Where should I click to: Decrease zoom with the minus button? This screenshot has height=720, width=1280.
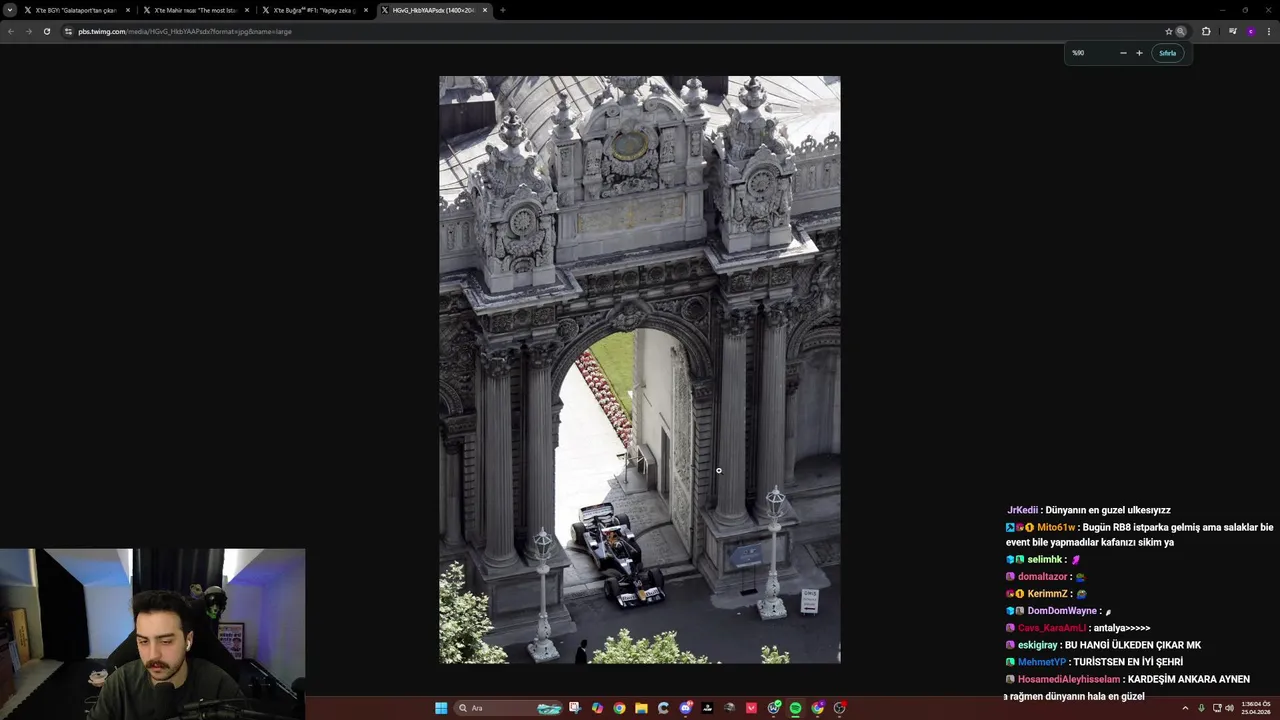coord(1123,53)
